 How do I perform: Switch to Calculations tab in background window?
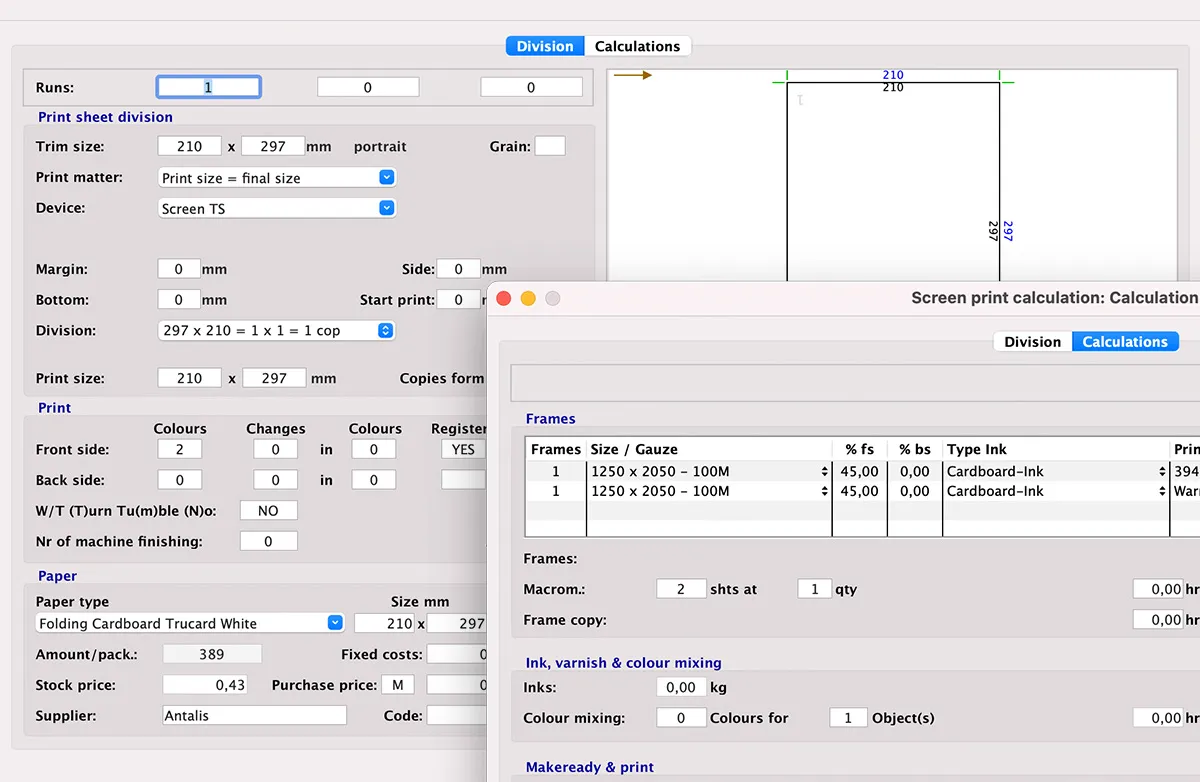pos(637,46)
